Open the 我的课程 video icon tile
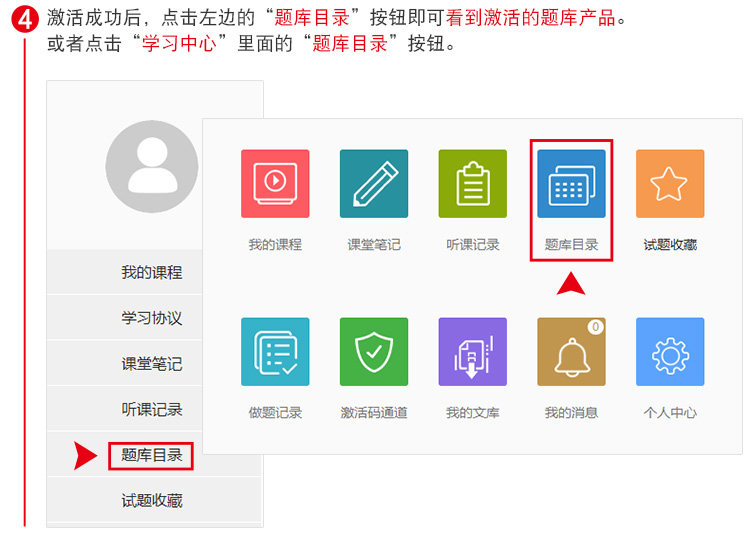This screenshot has height=548, width=750. pyautogui.click(x=275, y=184)
